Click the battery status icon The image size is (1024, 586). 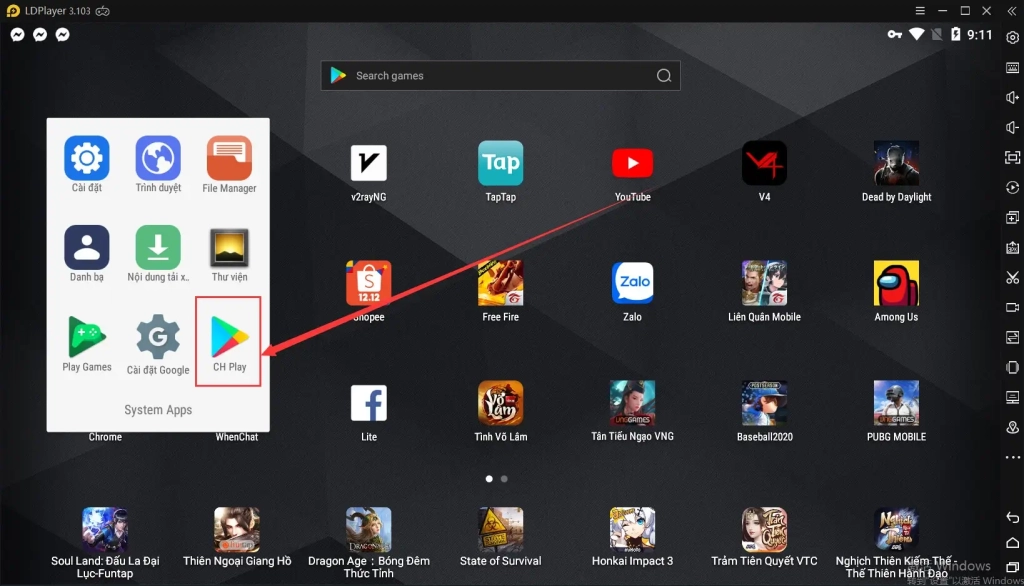click(955, 34)
